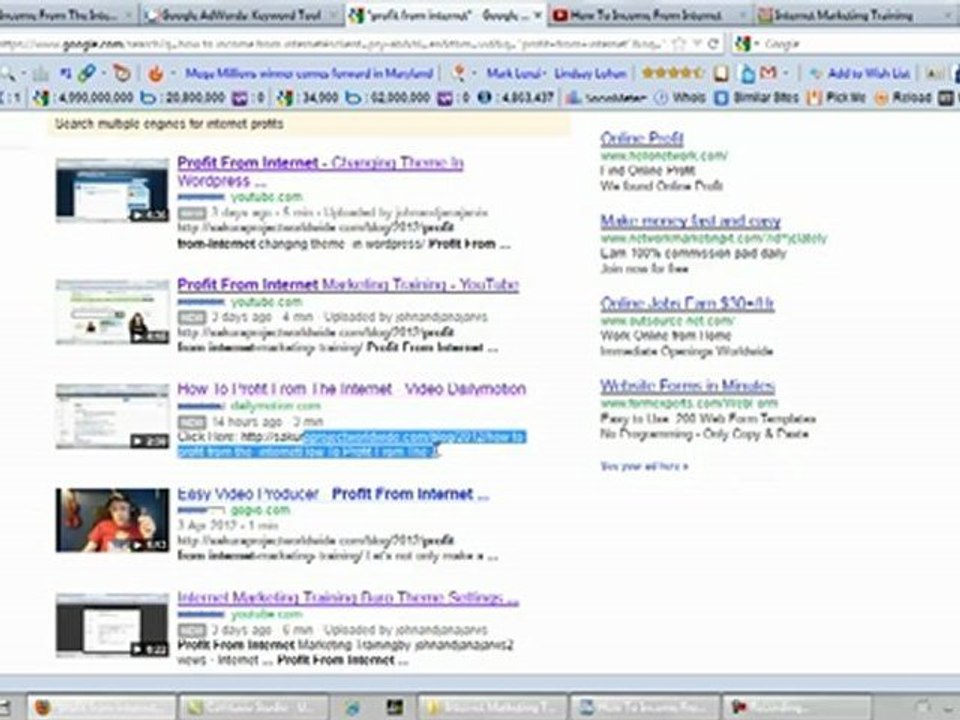Click the highlighted URL text in Dailymotion result
The image size is (960, 720).
[x=352, y=444]
